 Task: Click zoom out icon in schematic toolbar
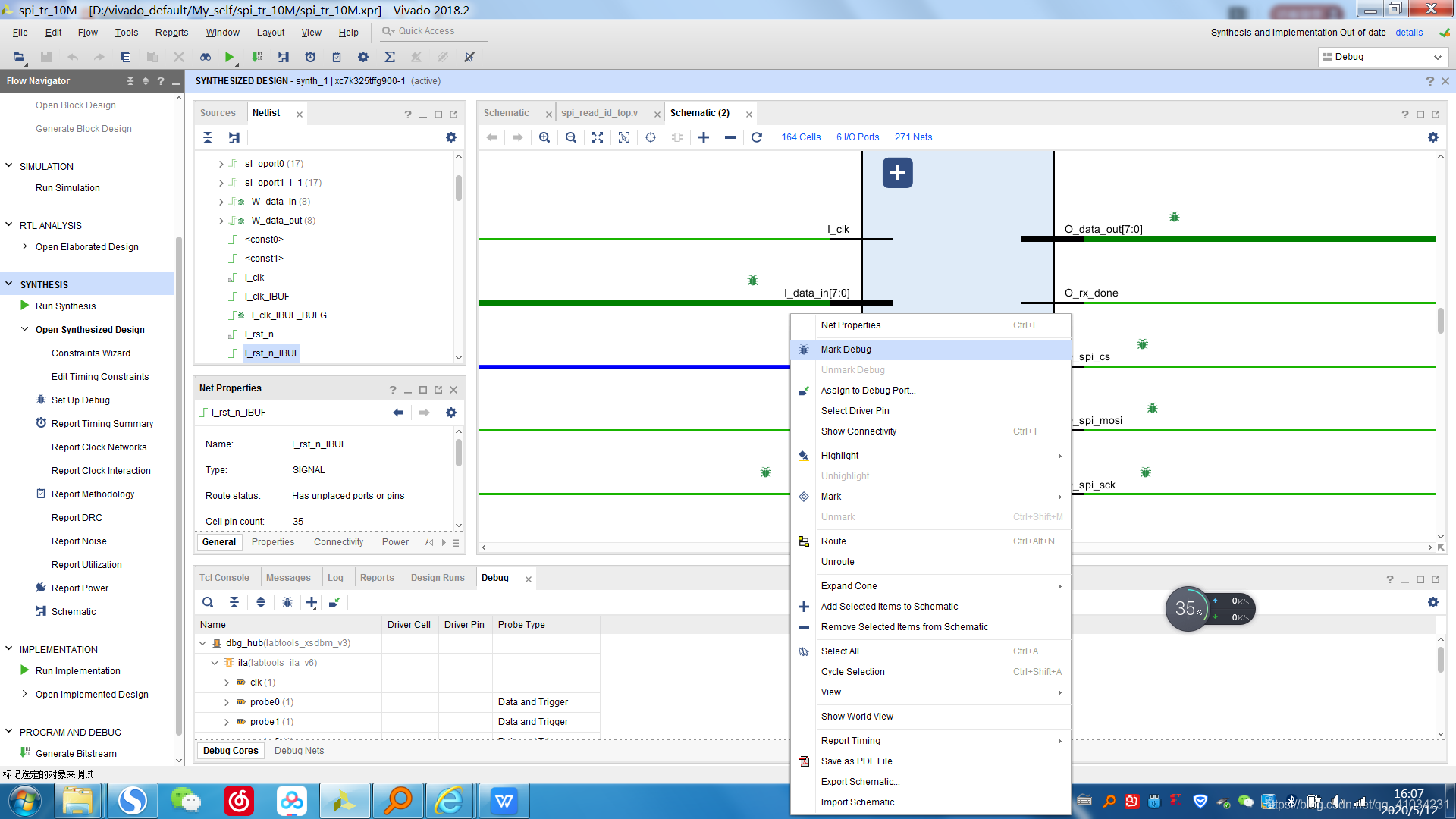pyautogui.click(x=571, y=137)
